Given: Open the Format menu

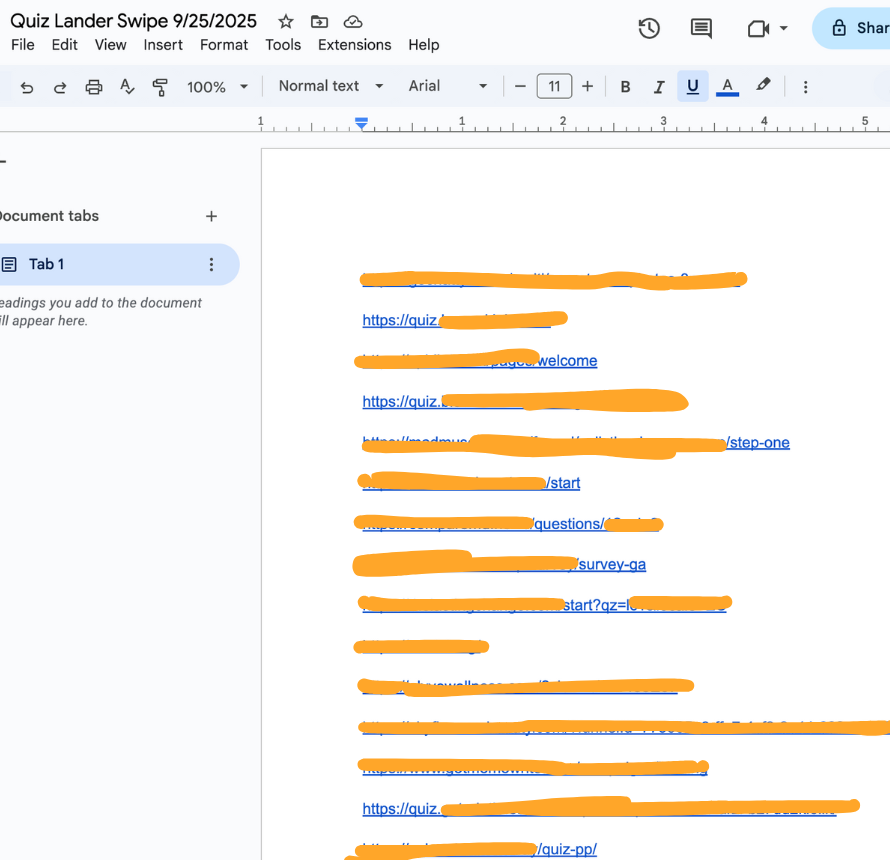Looking at the screenshot, I should pos(224,45).
